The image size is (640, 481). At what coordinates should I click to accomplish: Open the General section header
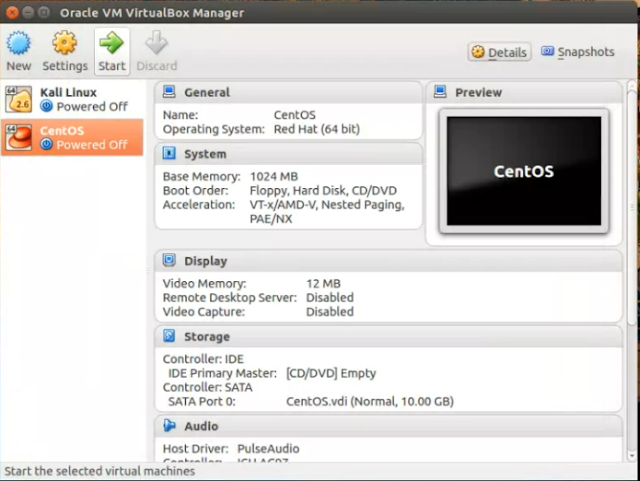tap(288, 92)
